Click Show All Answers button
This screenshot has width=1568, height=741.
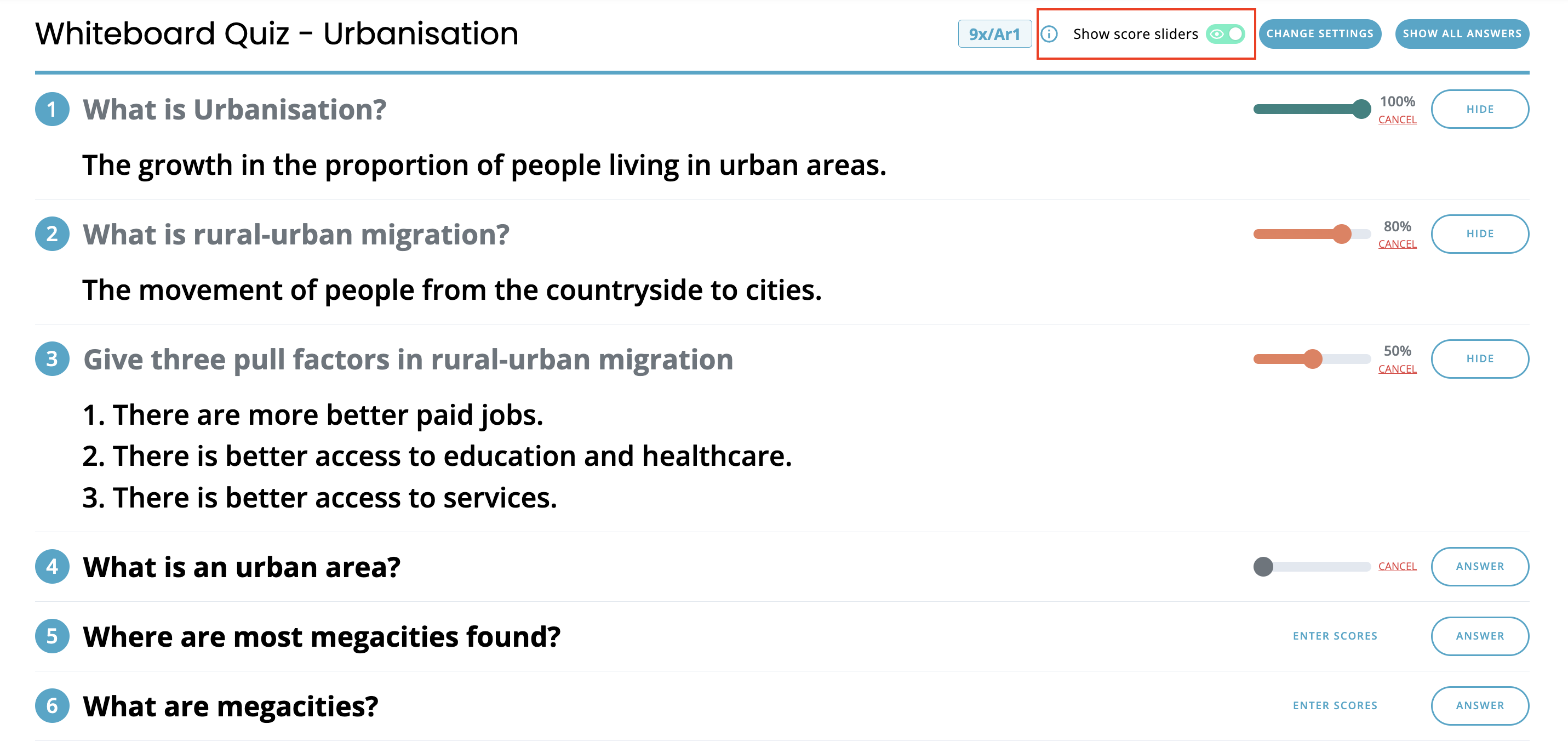click(x=1462, y=34)
